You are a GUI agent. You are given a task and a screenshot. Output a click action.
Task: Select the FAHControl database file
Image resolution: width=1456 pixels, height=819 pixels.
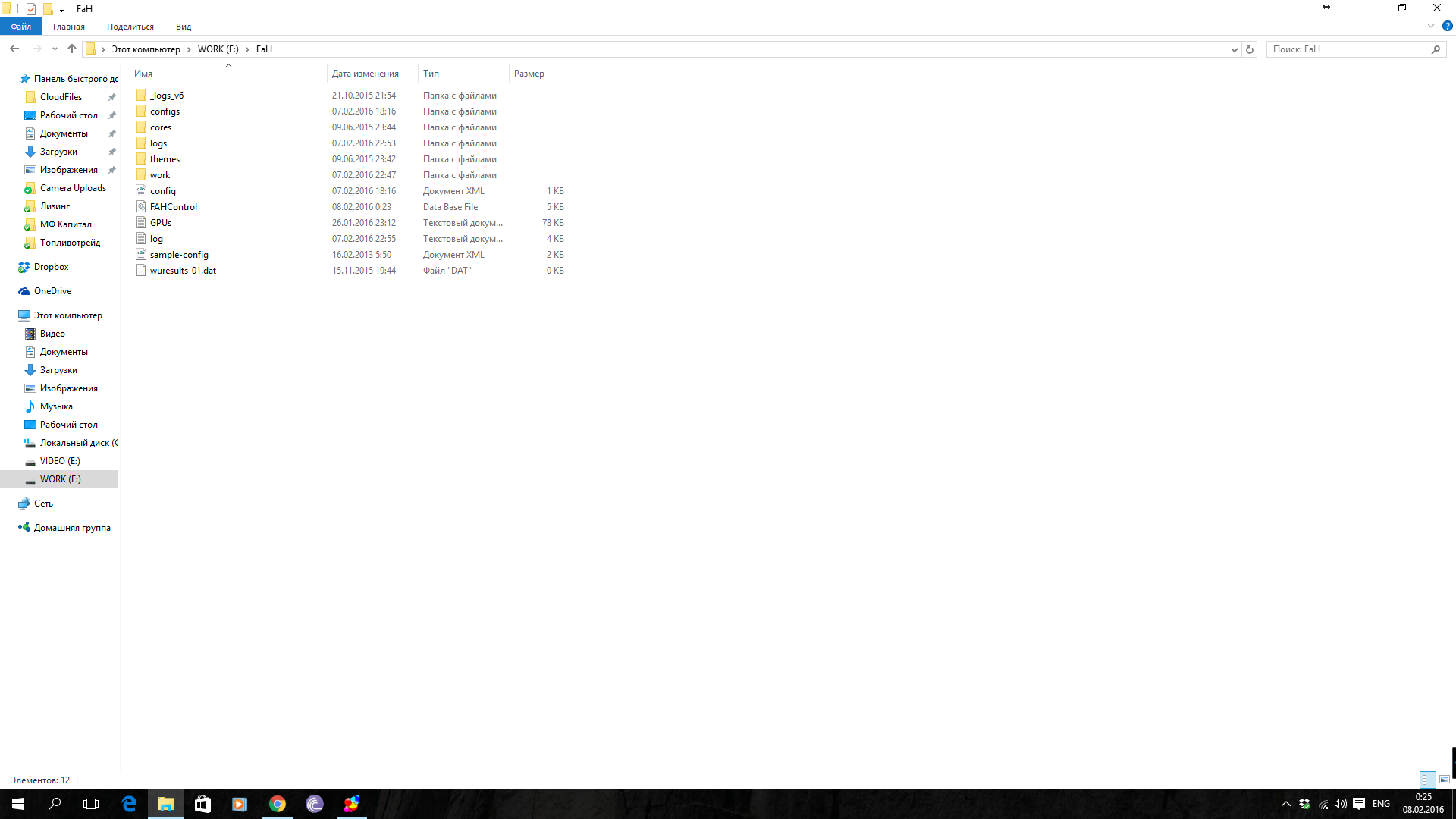tap(173, 207)
